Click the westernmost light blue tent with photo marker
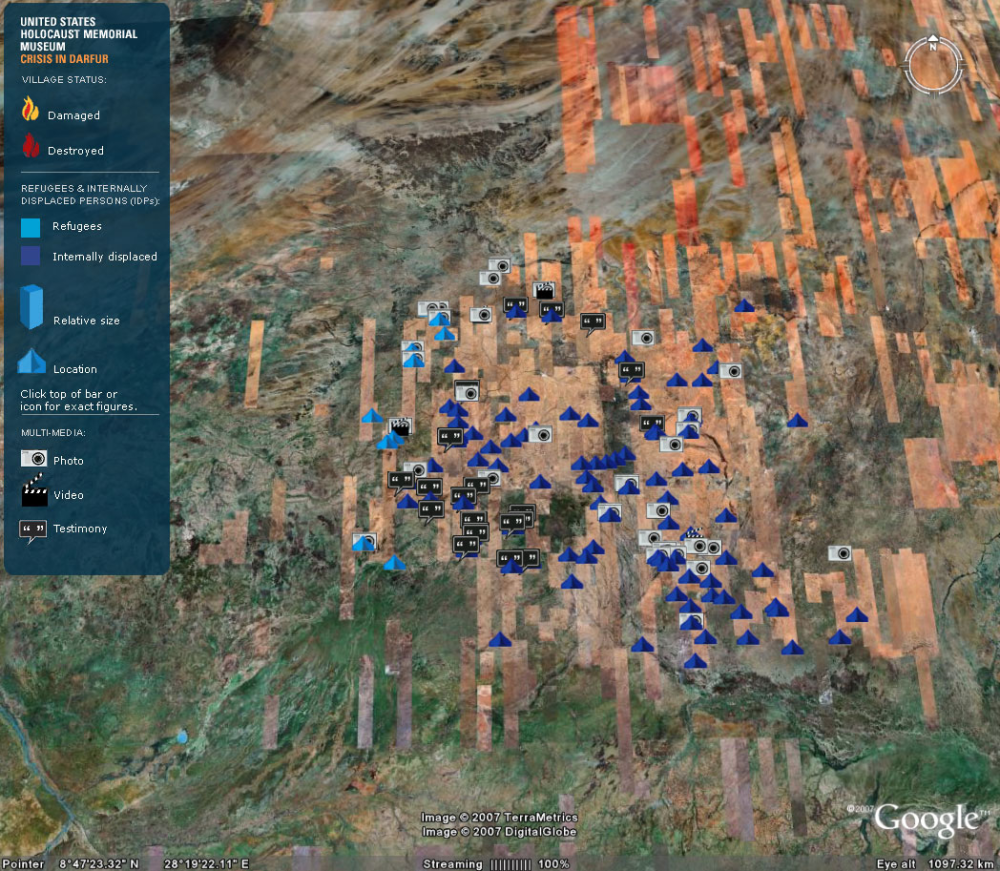Screen dimensions: 1000x871 coord(364,543)
